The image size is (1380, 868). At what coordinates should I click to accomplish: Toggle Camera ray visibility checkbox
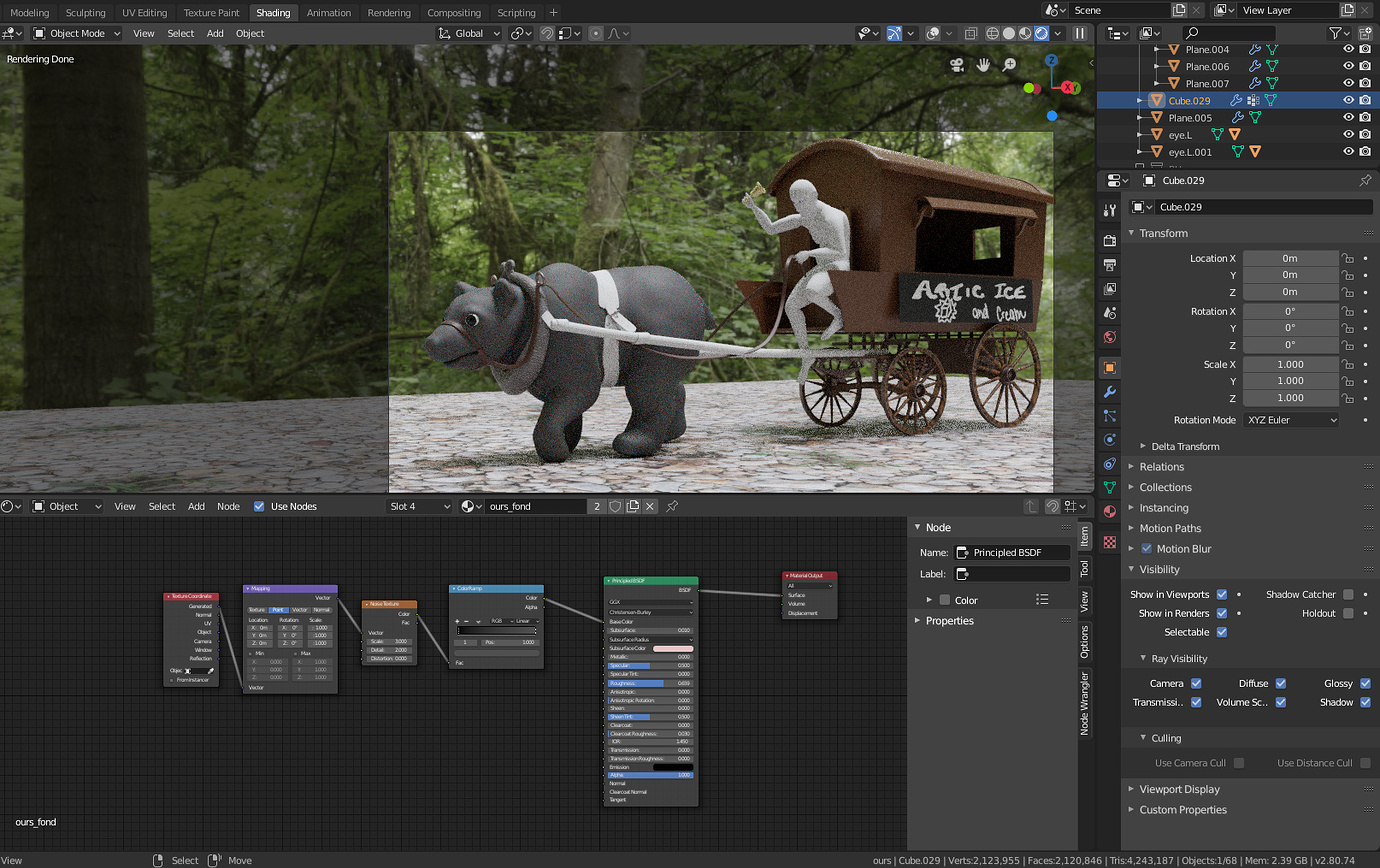point(1196,683)
